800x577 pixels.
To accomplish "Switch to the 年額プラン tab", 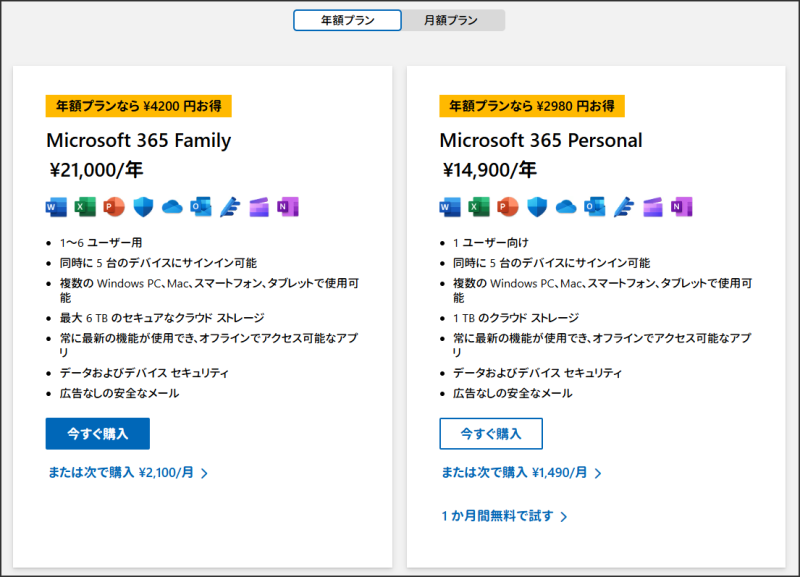I will click(x=347, y=20).
